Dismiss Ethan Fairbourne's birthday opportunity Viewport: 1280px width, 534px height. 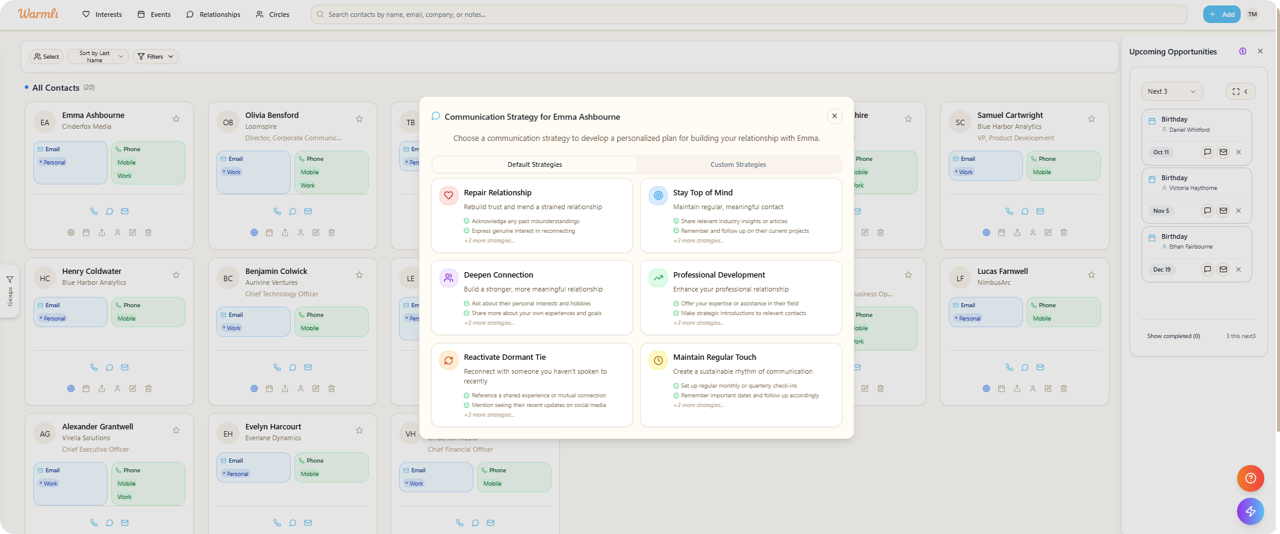1238,270
